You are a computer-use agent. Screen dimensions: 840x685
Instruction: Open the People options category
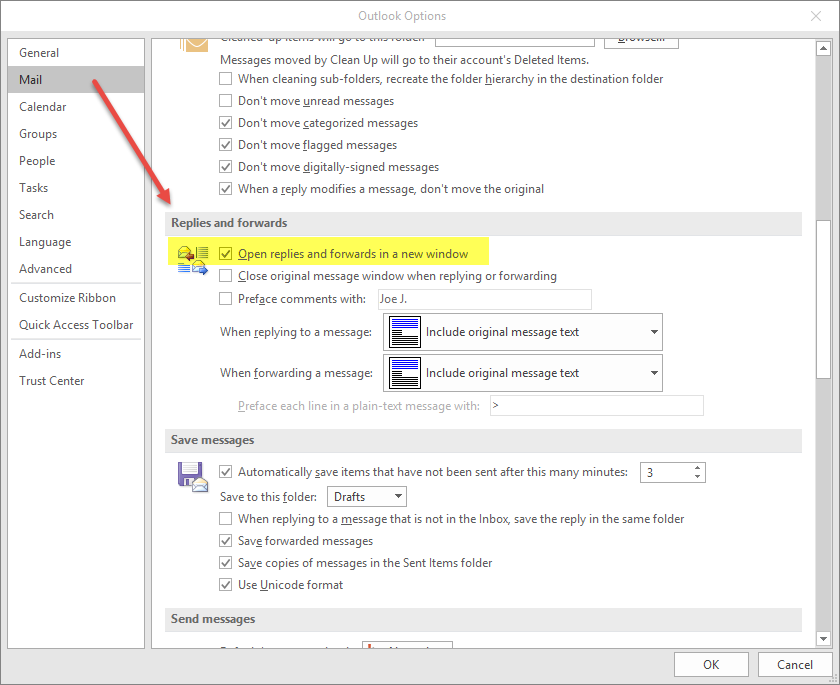click(x=76, y=161)
